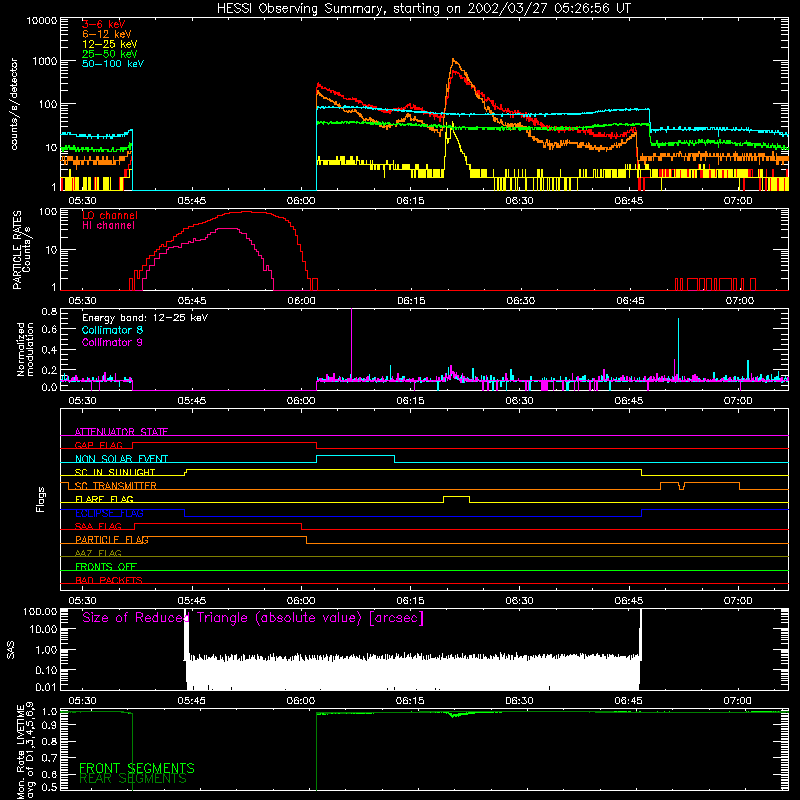The image size is (800, 800).
Task: Select the yellow 12-25 keV legend entry
Action: (109, 44)
